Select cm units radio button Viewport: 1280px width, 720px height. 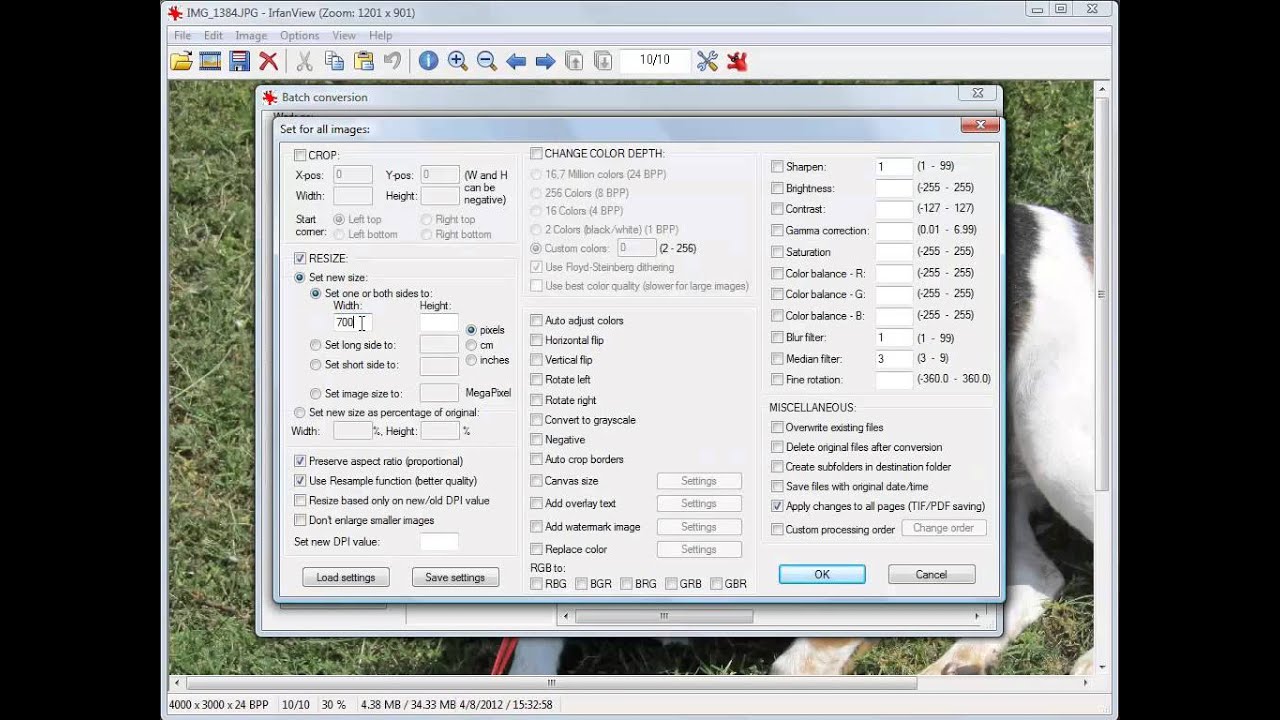[471, 345]
